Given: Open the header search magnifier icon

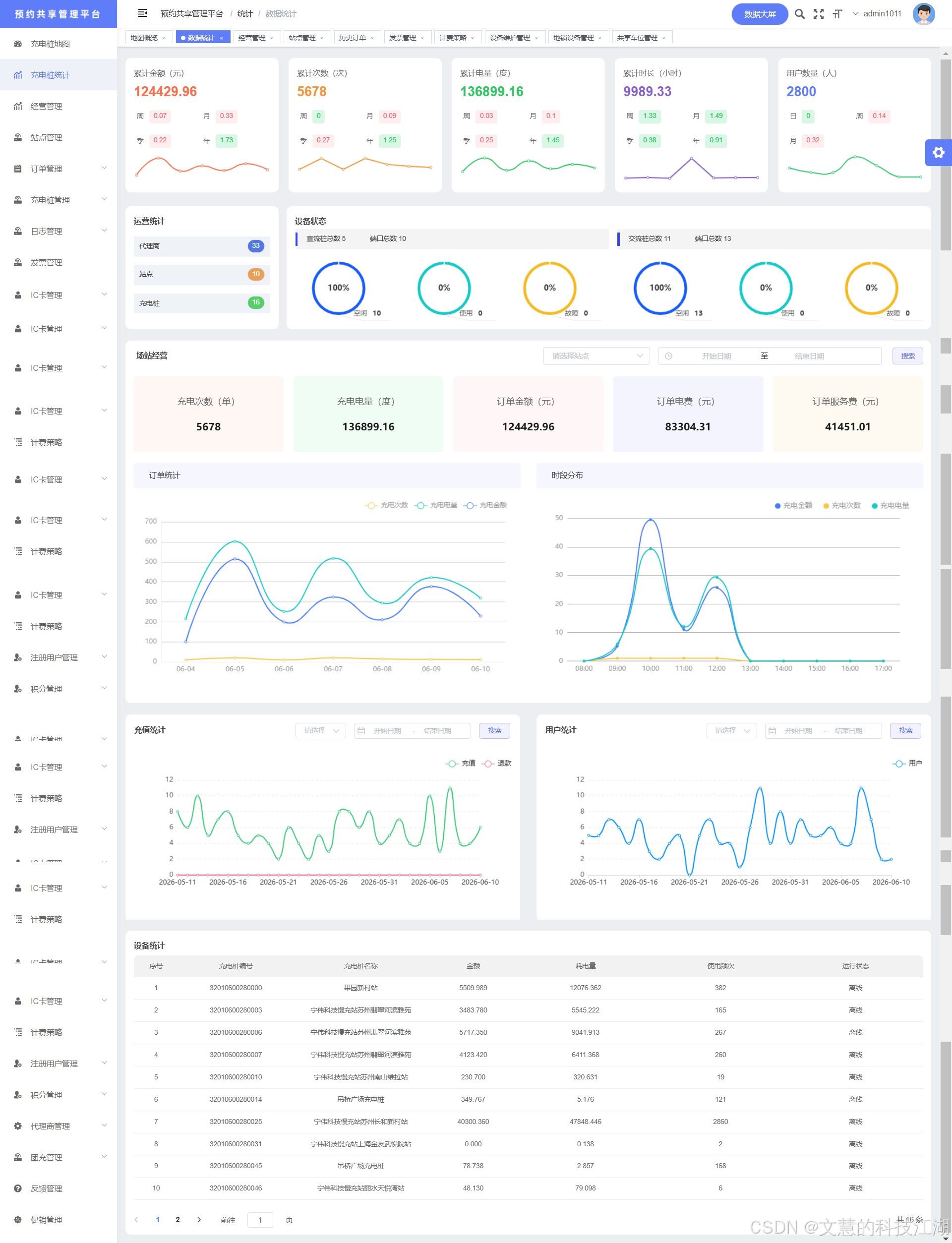Looking at the screenshot, I should click(x=800, y=13).
